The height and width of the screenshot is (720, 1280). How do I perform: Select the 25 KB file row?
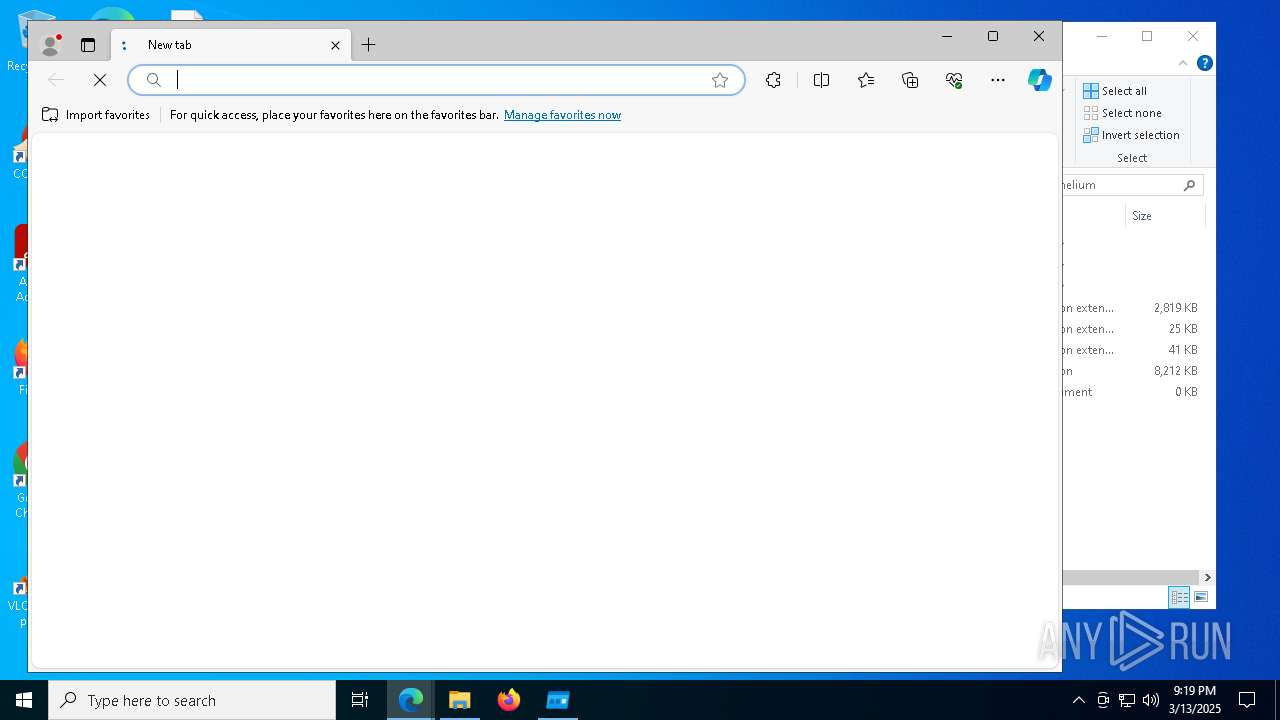tap(1133, 329)
